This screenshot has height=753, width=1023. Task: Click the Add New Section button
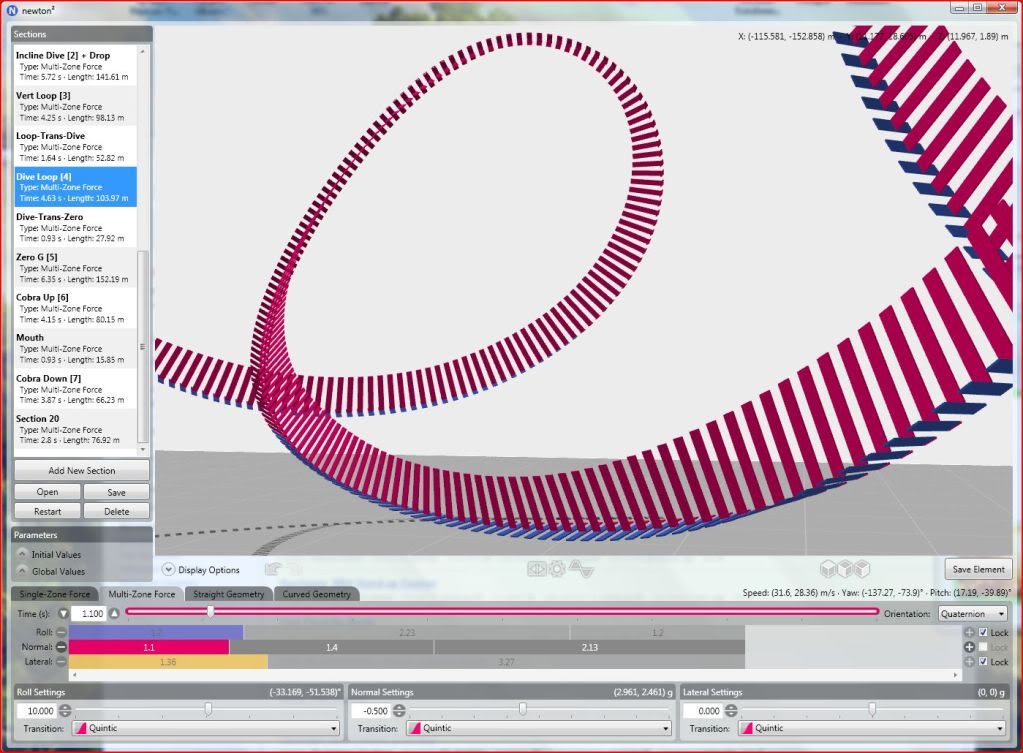(x=82, y=470)
